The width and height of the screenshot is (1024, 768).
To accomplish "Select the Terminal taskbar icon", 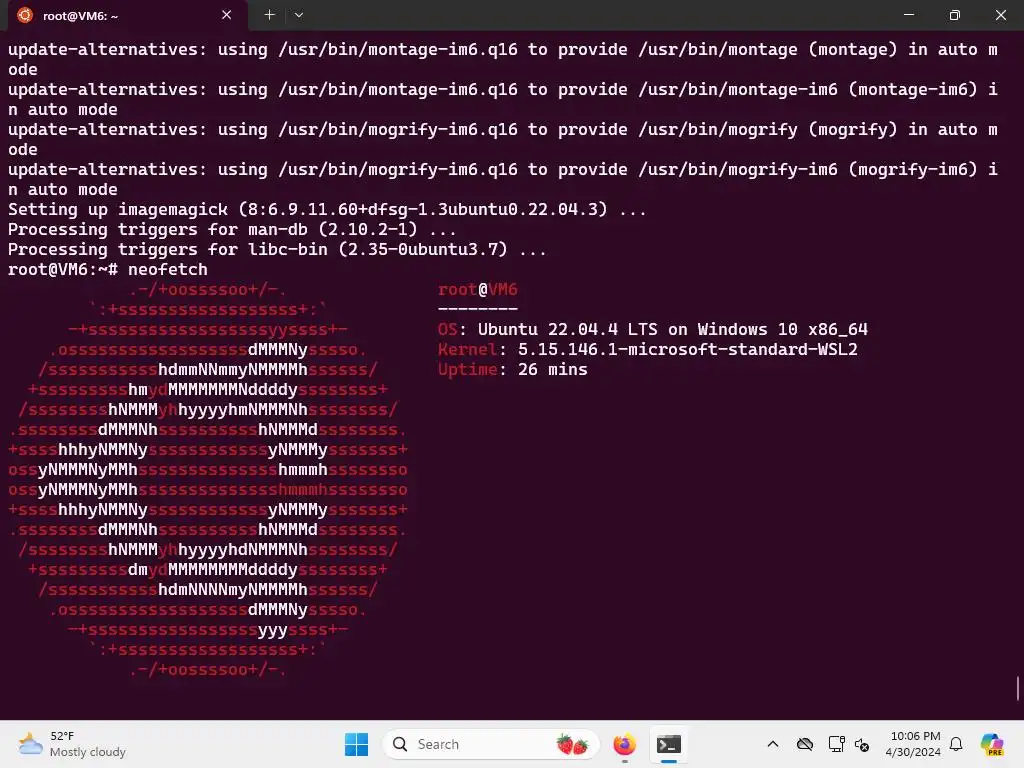I will pos(669,744).
